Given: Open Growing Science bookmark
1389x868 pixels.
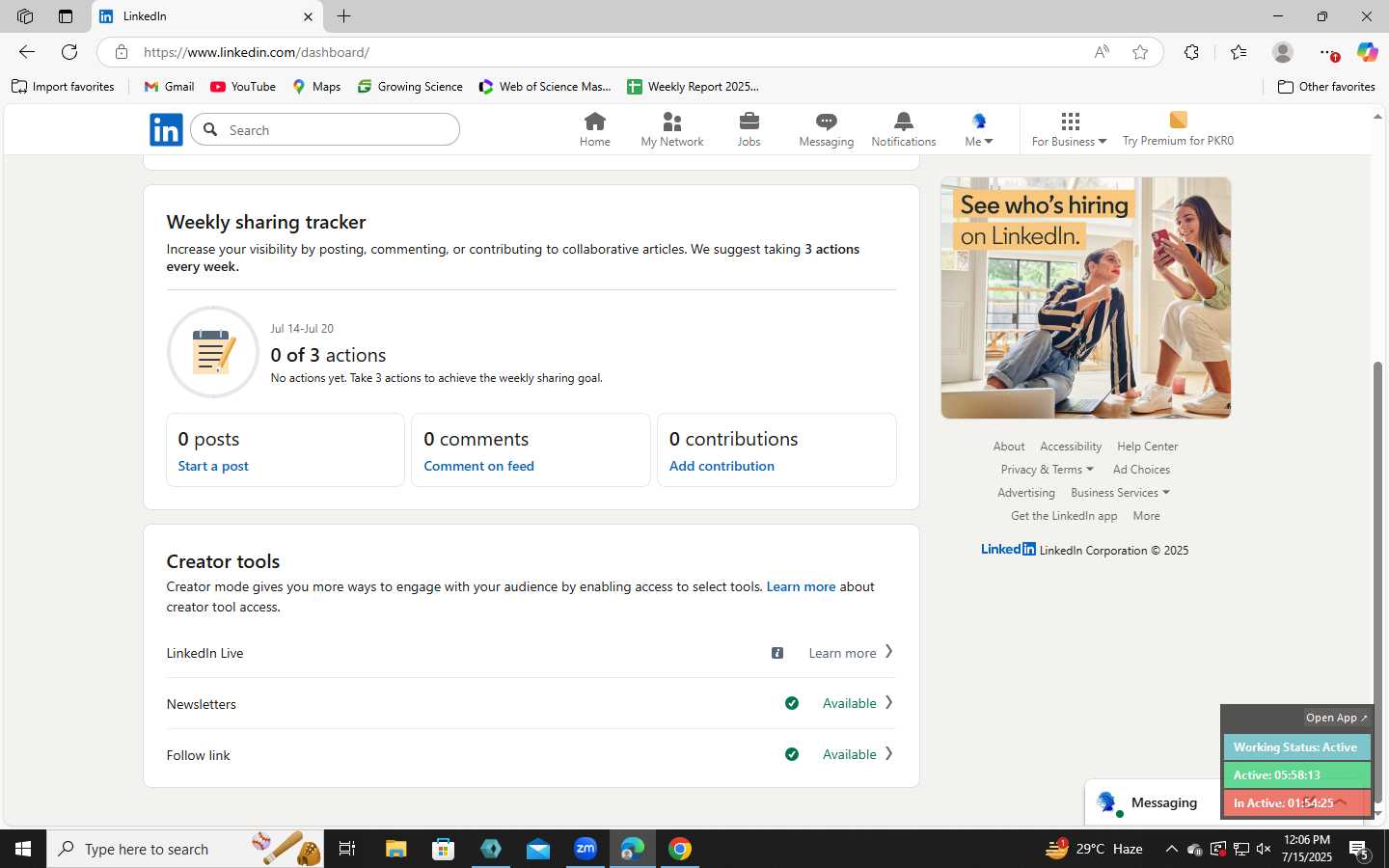Looking at the screenshot, I should coord(410,87).
